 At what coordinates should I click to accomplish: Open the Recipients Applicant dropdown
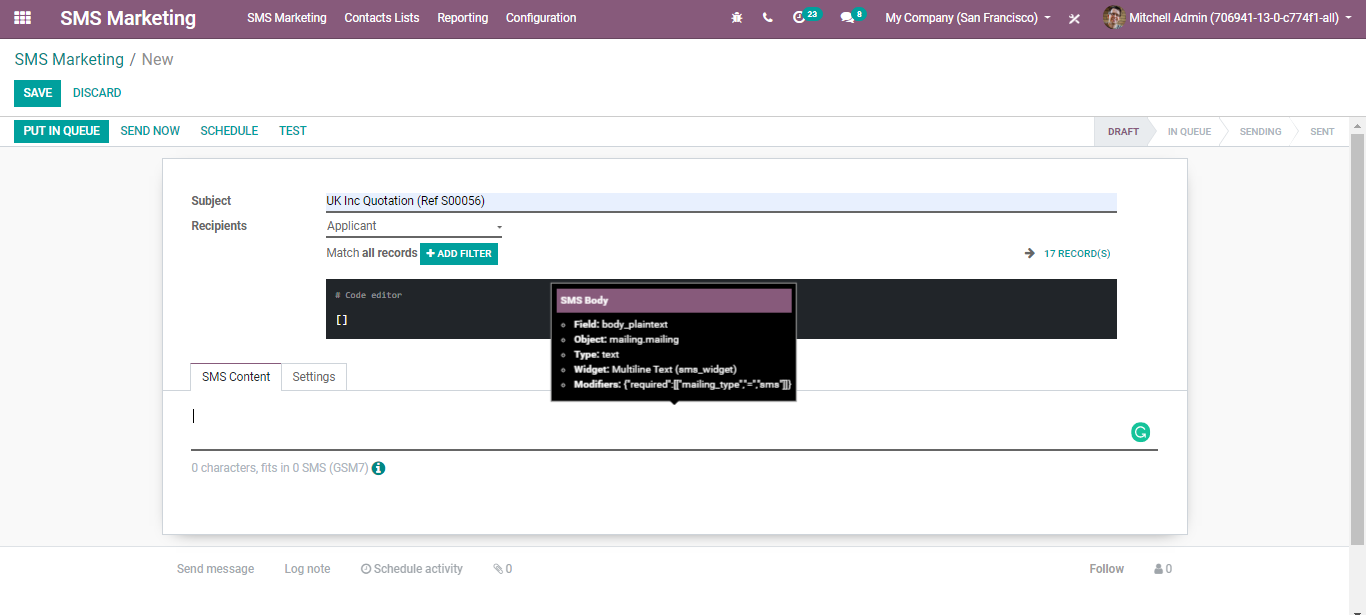pos(414,227)
